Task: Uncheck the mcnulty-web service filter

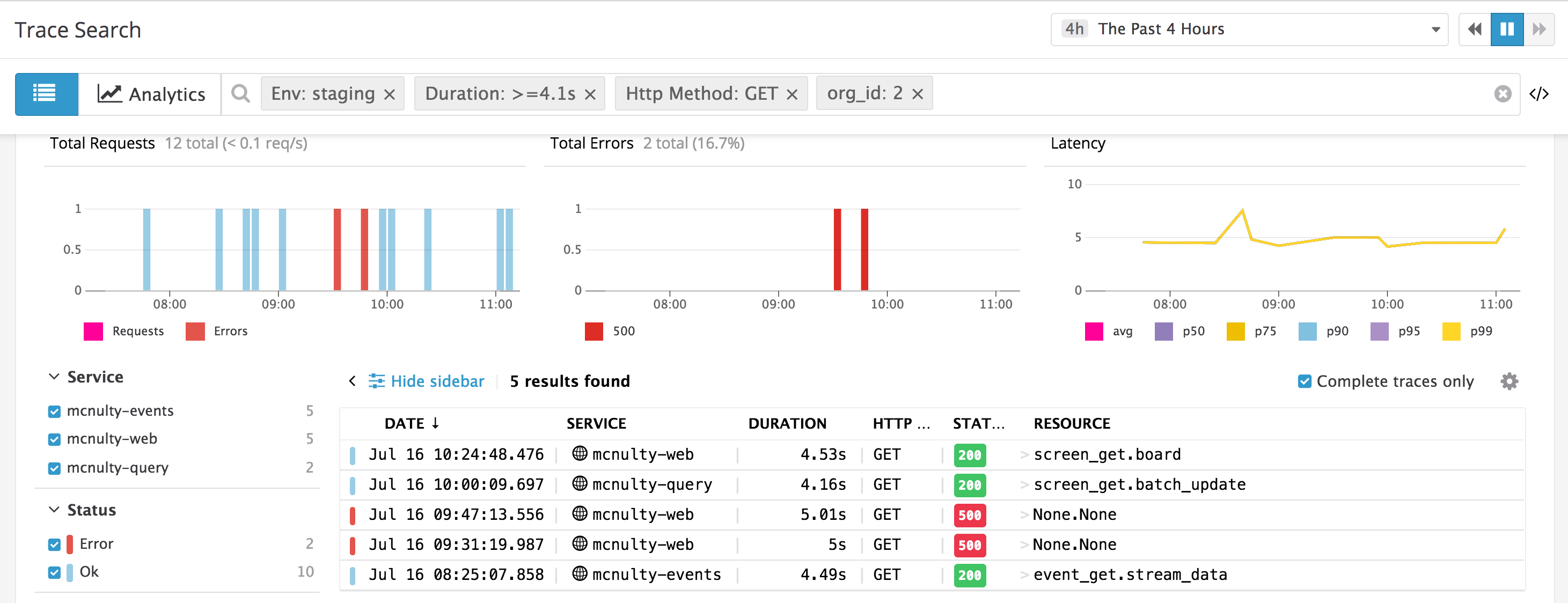Action: pos(54,439)
